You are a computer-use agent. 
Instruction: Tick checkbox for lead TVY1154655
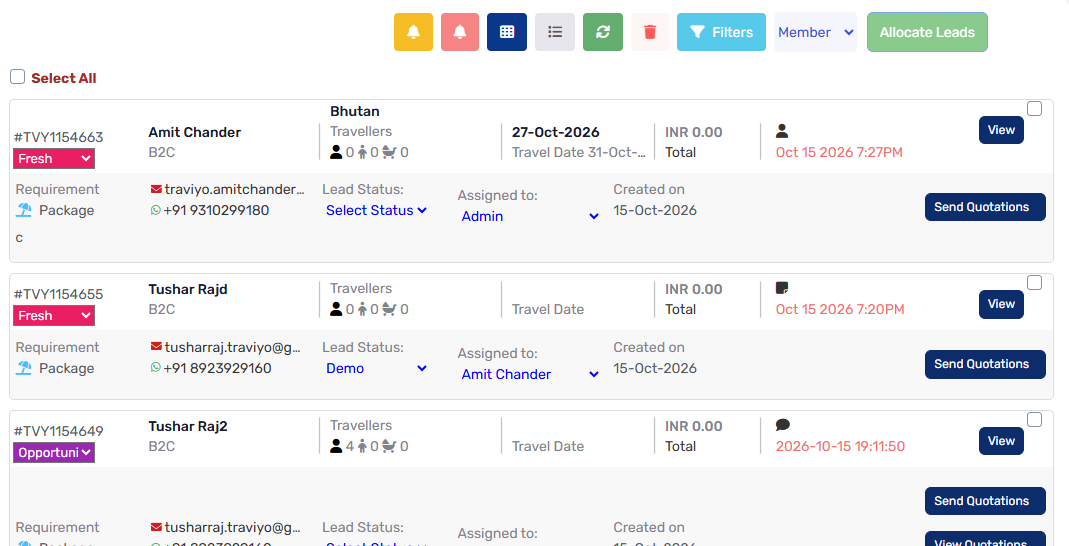[1034, 282]
